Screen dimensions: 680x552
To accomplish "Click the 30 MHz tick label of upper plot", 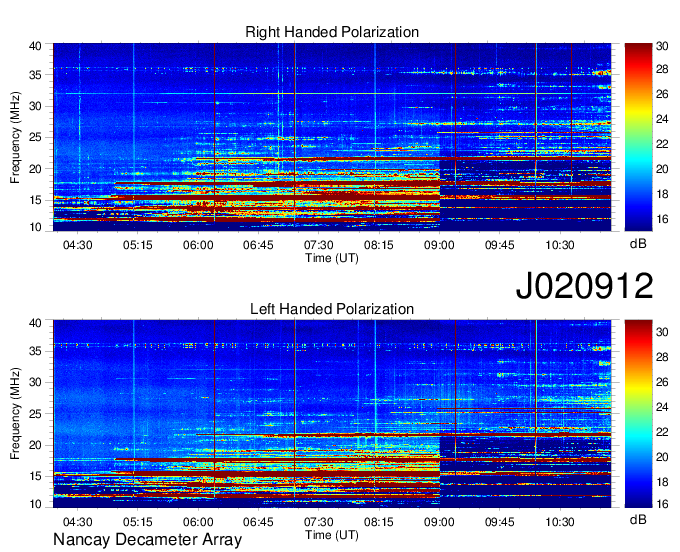I will click(x=35, y=106).
